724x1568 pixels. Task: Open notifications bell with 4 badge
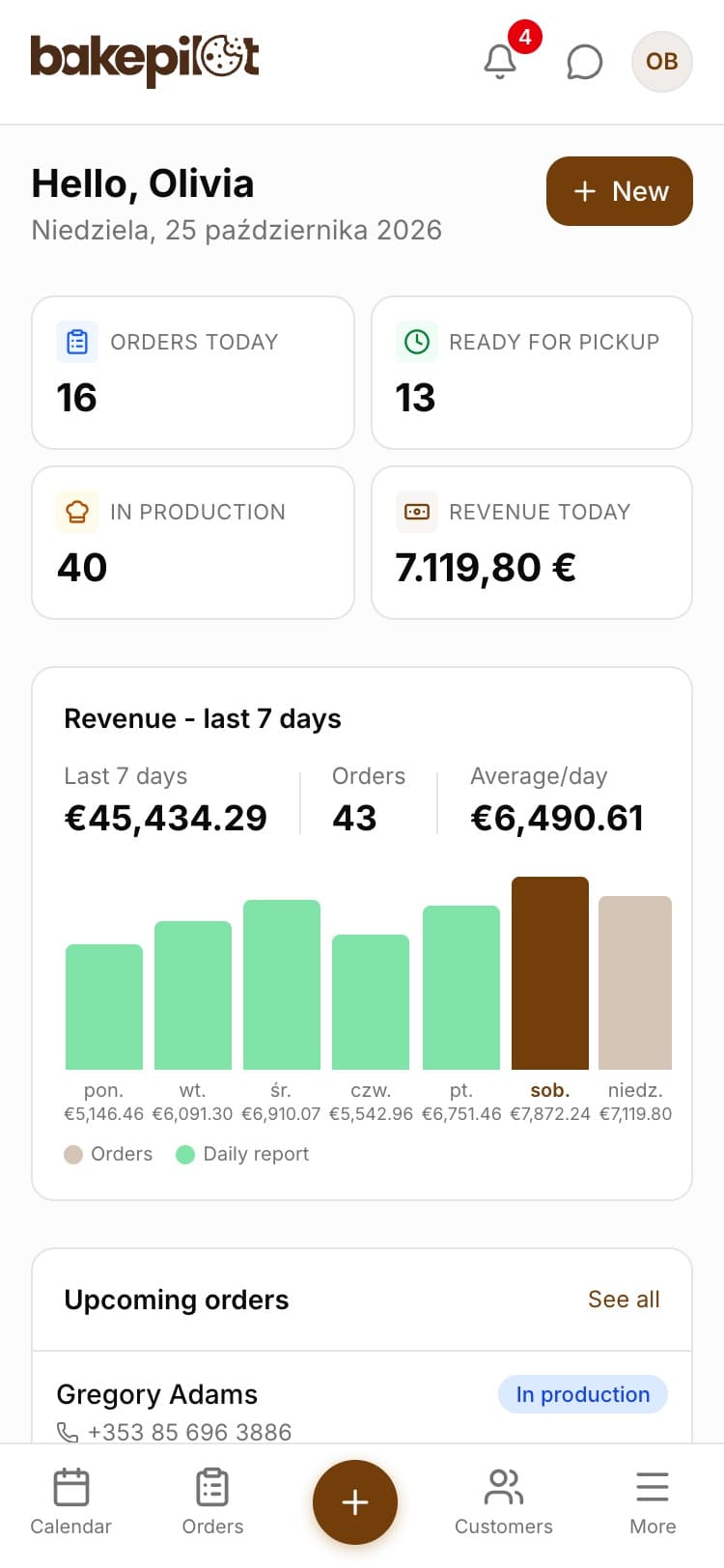click(501, 61)
